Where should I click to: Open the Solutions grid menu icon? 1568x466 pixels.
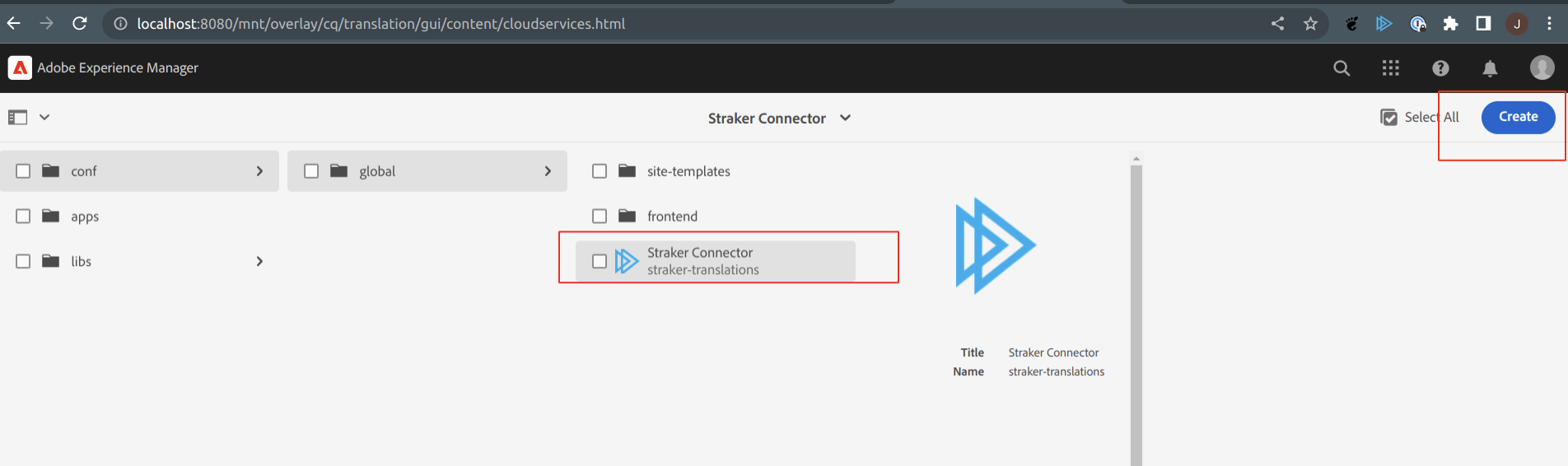(x=1391, y=68)
